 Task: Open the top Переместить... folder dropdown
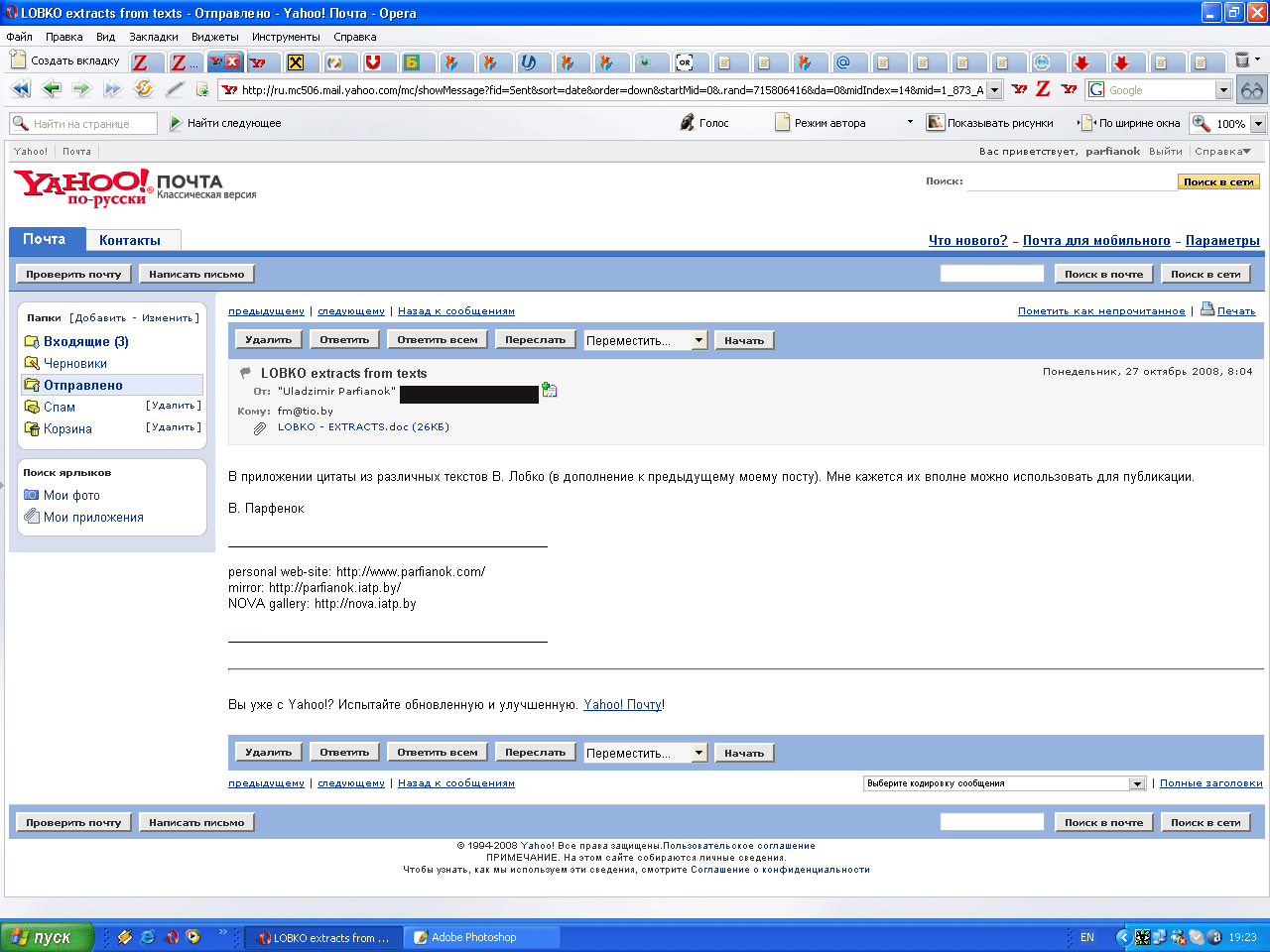click(x=698, y=340)
